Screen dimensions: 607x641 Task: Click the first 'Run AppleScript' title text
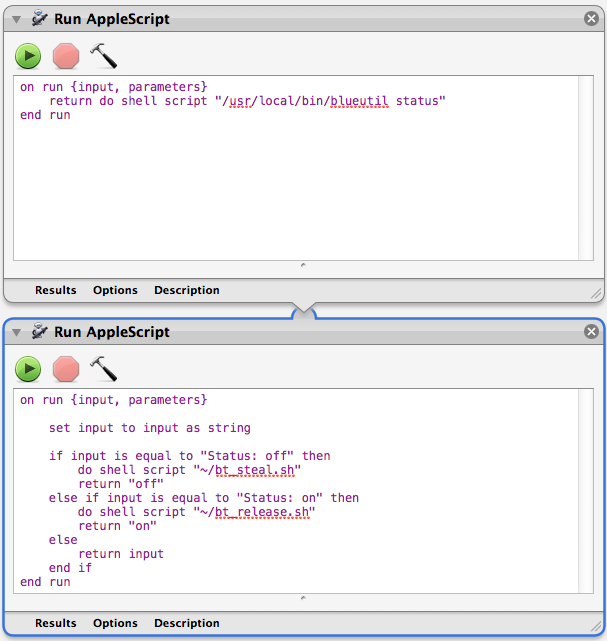[112, 19]
